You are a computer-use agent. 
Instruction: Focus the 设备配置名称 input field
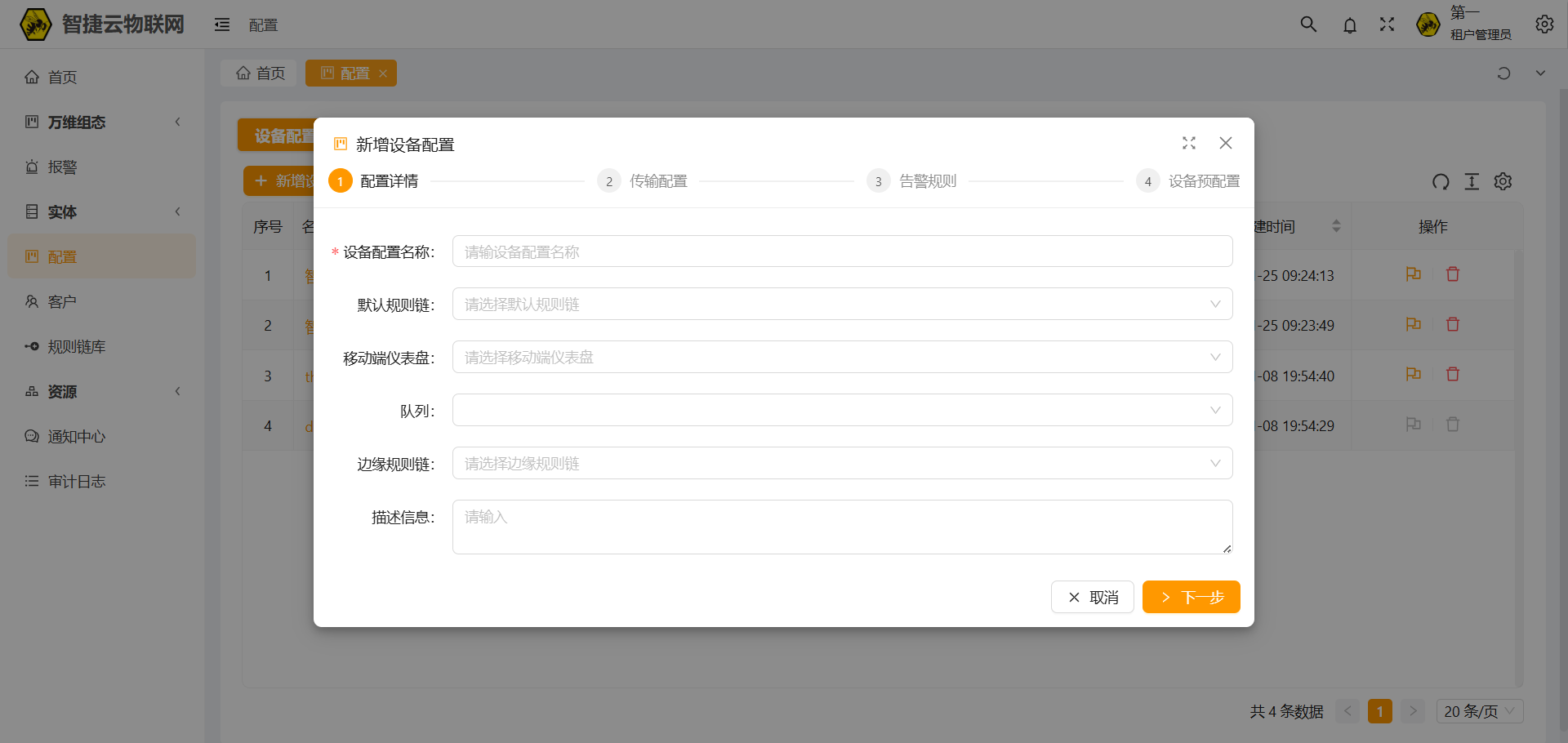point(842,251)
